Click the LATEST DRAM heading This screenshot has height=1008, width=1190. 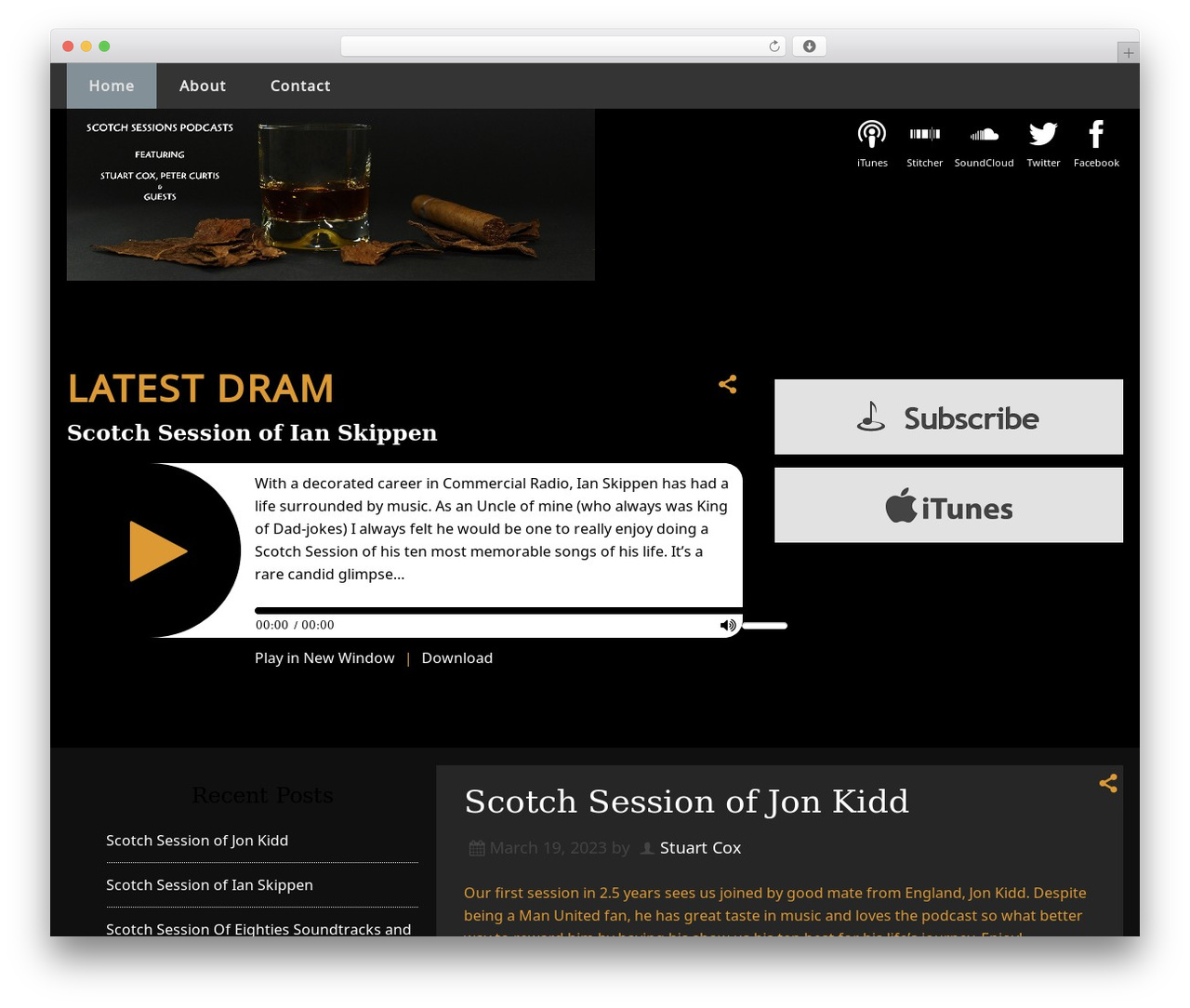pyautogui.click(x=201, y=389)
